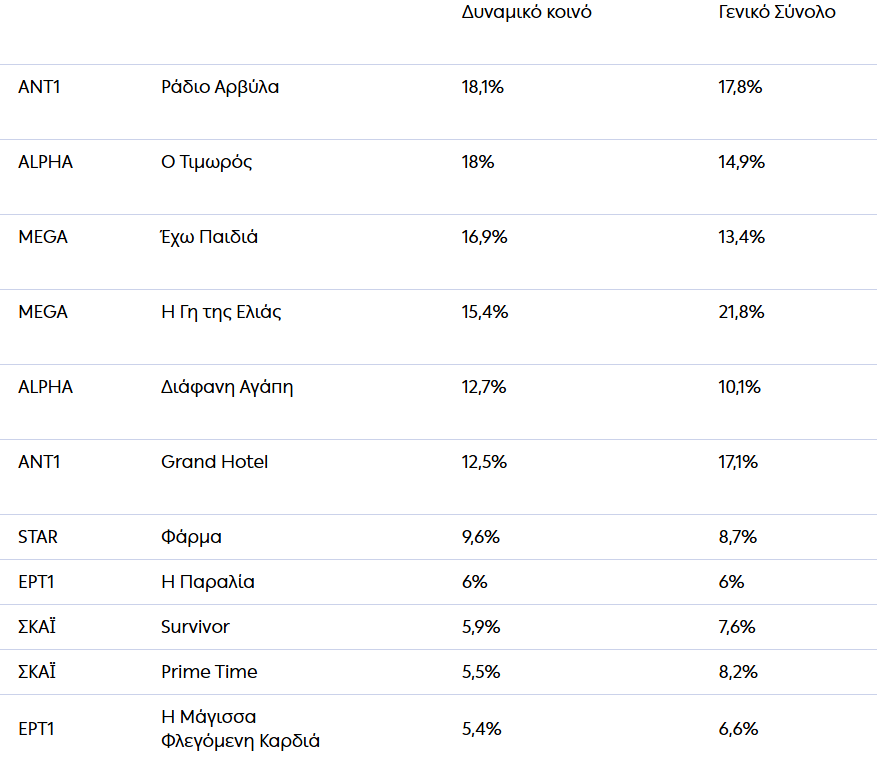The image size is (877, 775).
Task: Select the 'Διάφανη Αγάπη' table entry
Action: point(227,387)
